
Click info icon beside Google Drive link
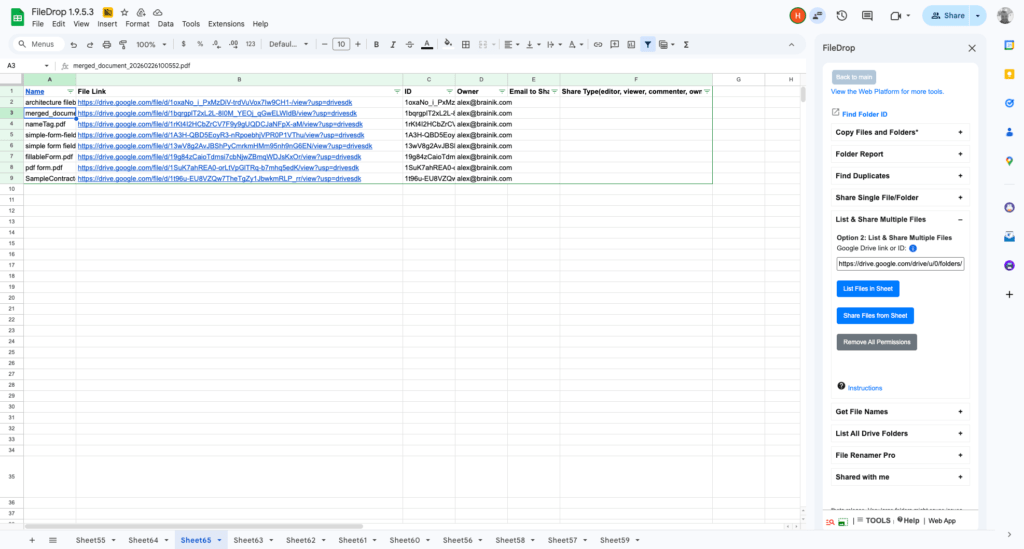click(x=913, y=248)
